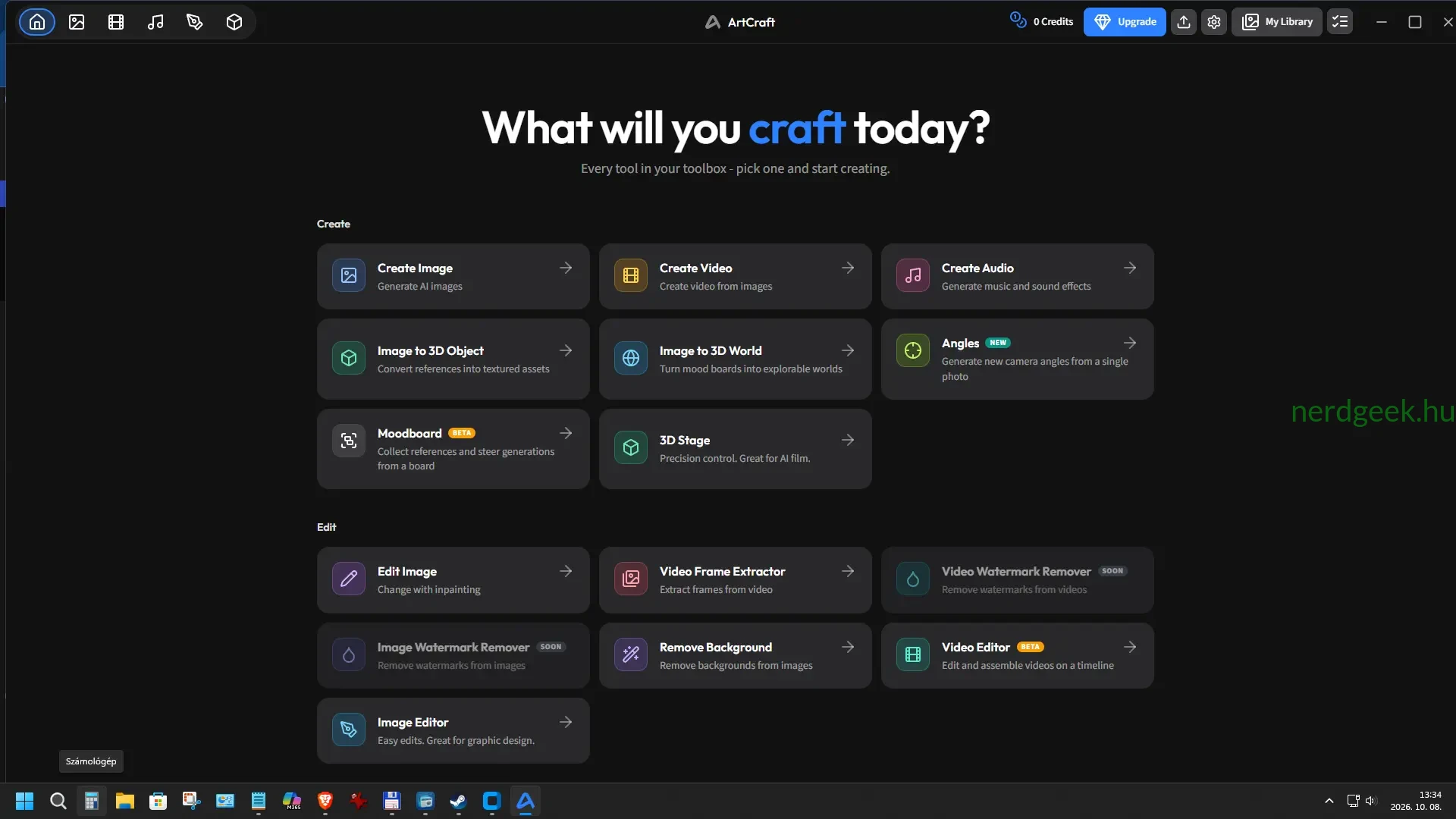Open settings gear in the top bar
This screenshot has width=1456, height=819.
pos(1214,22)
